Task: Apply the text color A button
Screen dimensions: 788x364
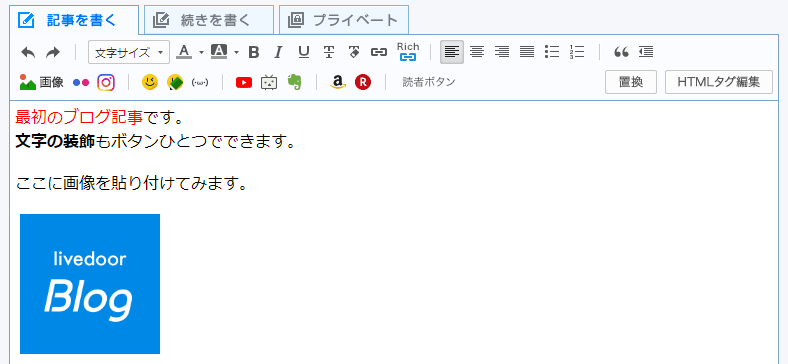Action: point(184,52)
